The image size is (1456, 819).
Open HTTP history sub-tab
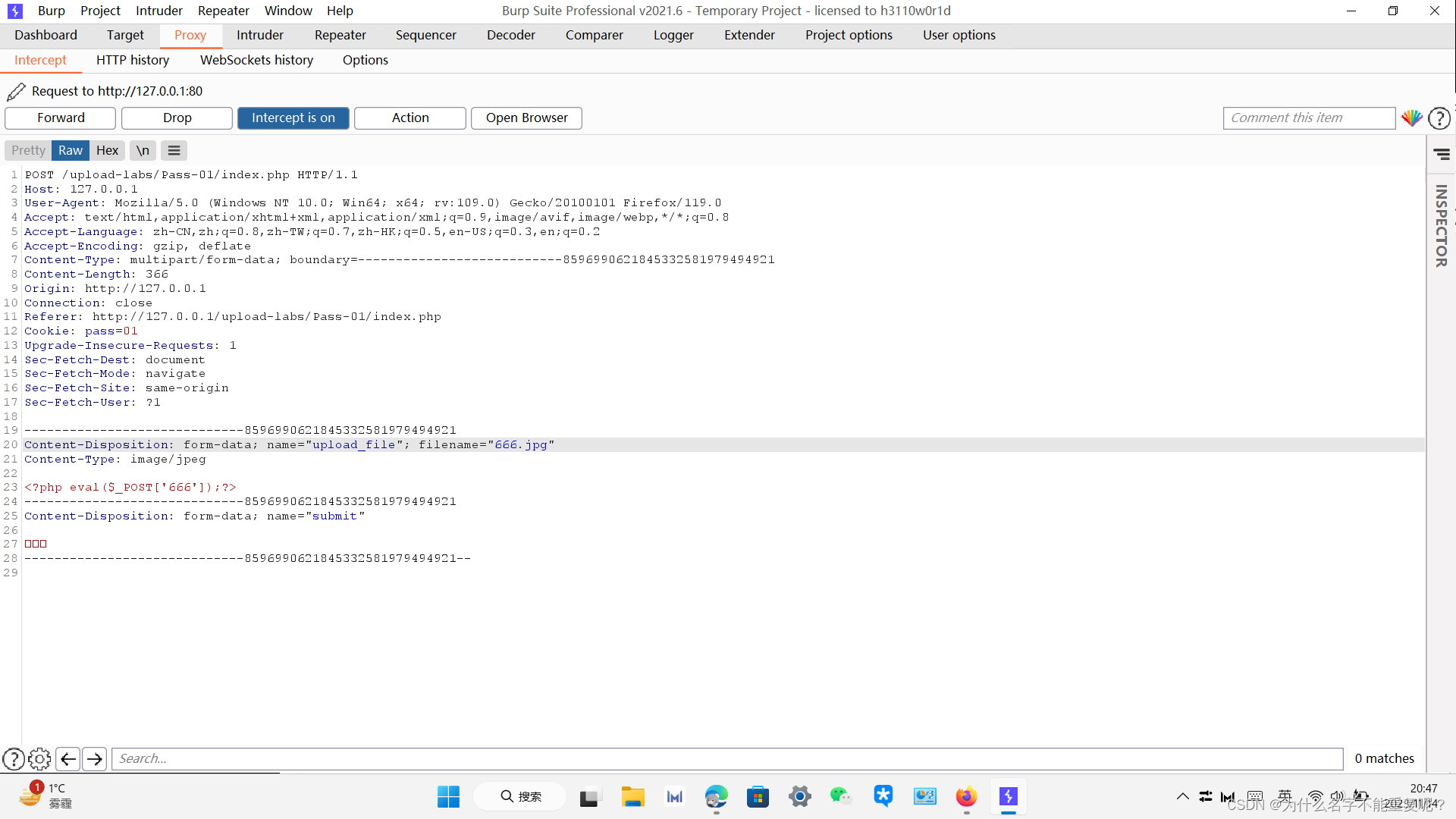[133, 60]
